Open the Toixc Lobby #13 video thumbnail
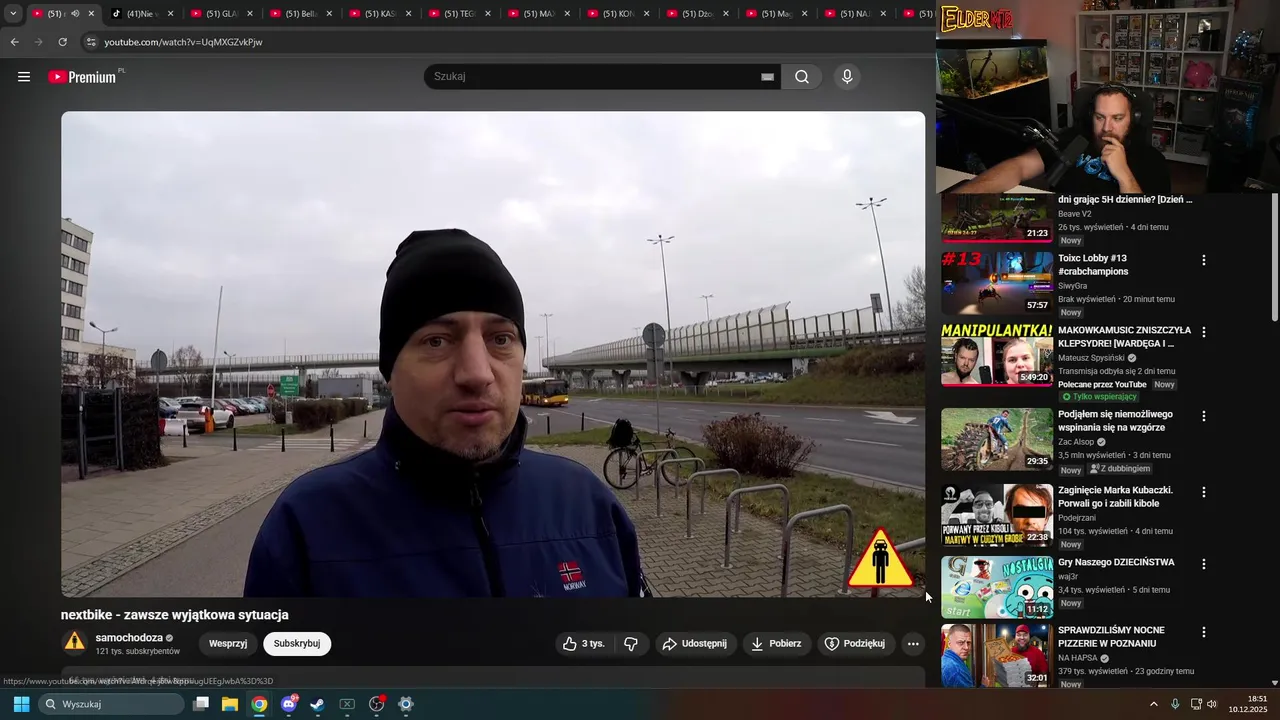This screenshot has height=720, width=1280. 997,283
